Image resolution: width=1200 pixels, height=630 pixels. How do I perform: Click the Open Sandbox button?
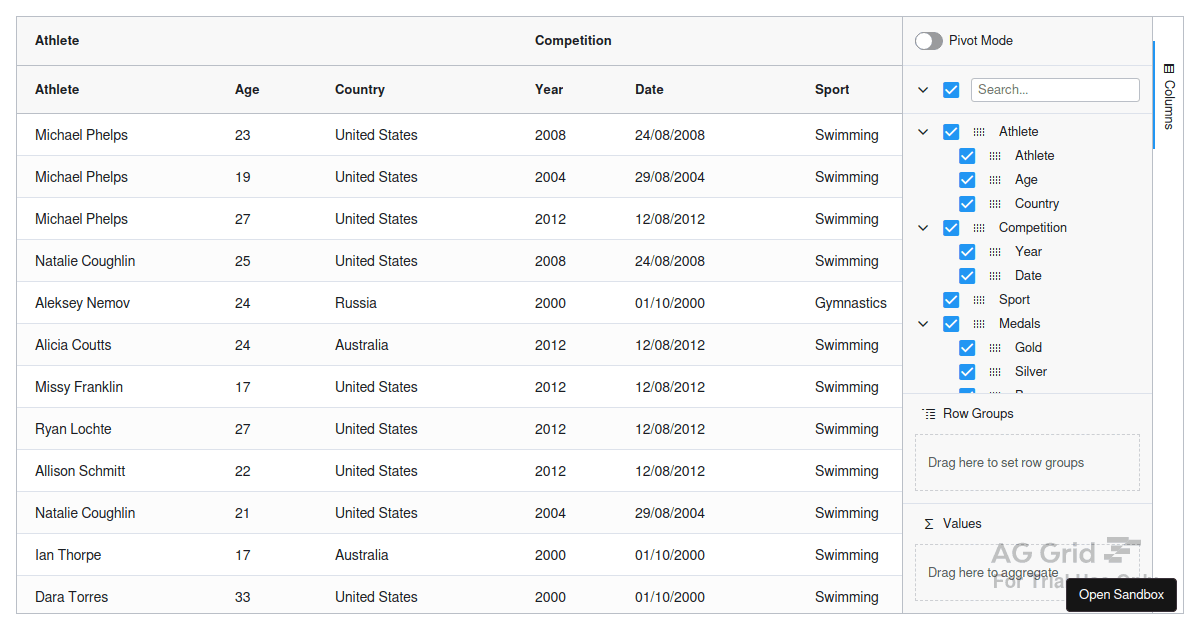1121,594
